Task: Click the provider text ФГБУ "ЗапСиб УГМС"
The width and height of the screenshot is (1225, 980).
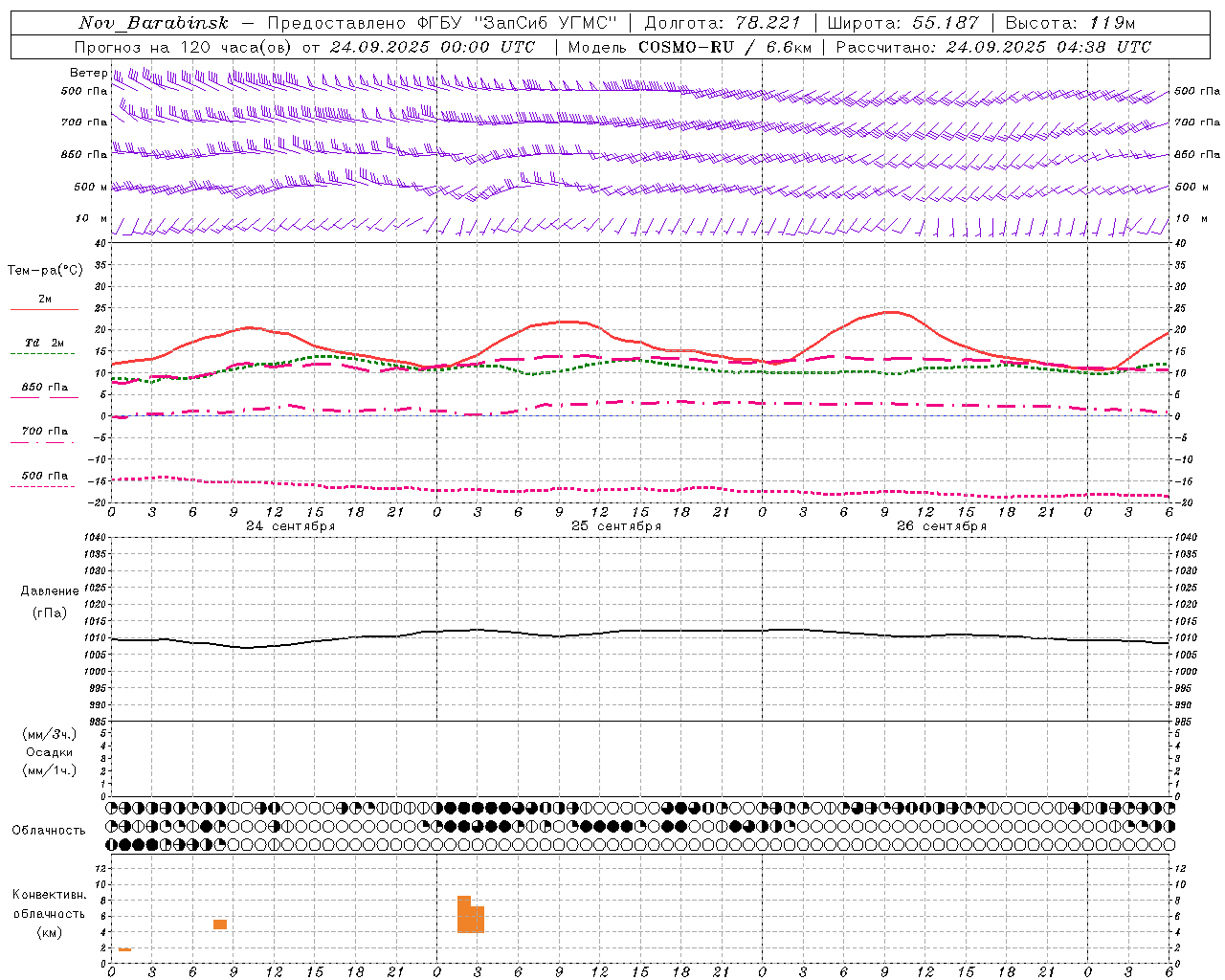Action: point(518,23)
